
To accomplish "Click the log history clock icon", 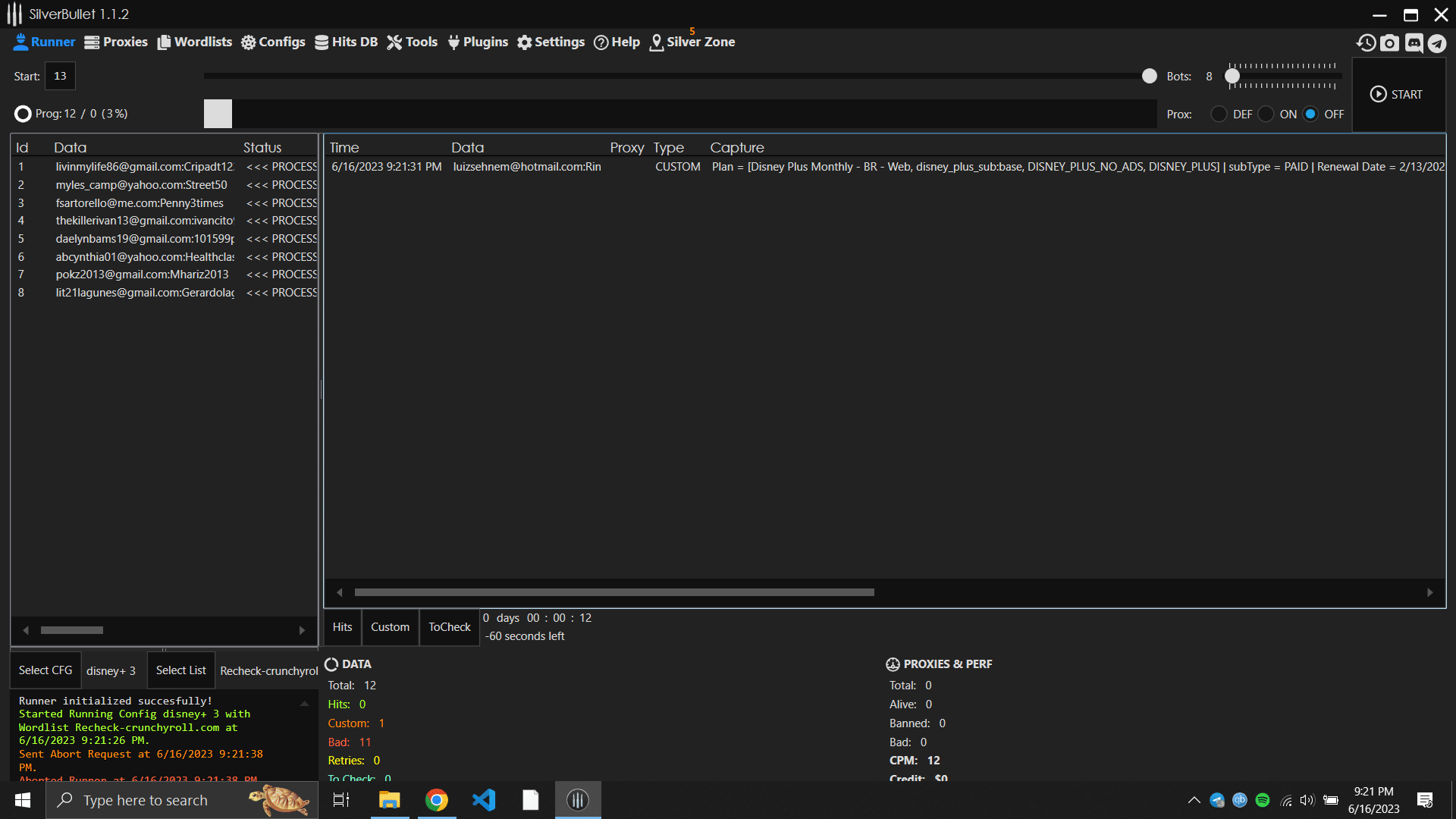I will pyautogui.click(x=1366, y=43).
